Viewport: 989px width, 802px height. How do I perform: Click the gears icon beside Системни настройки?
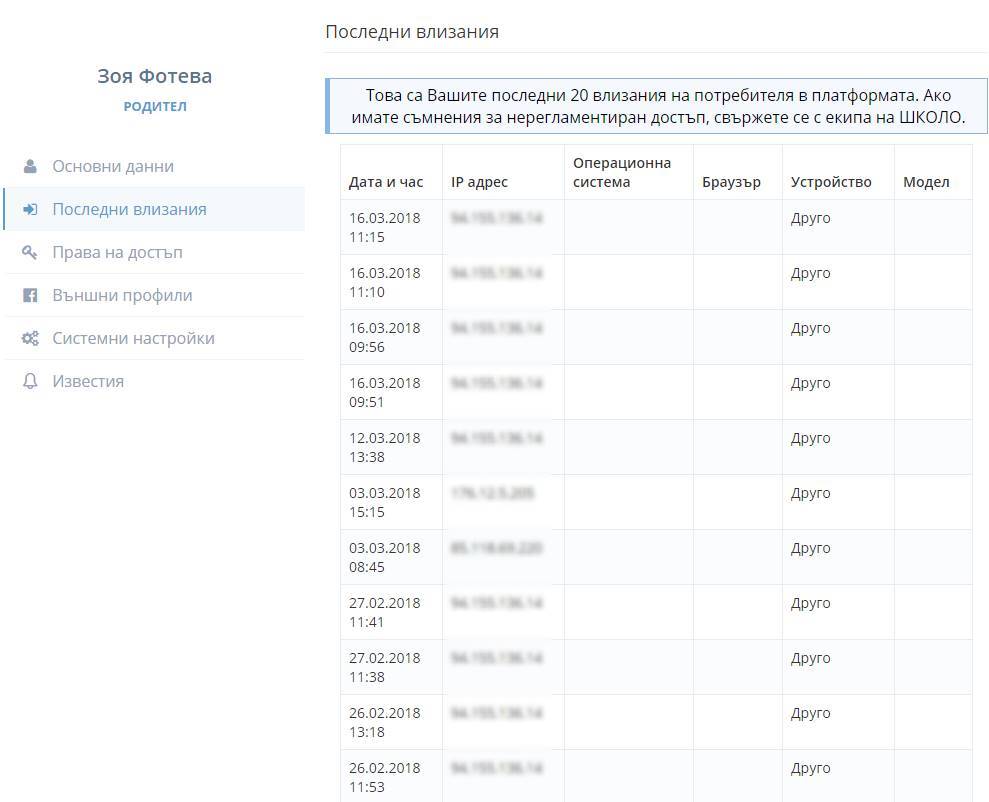tap(30, 338)
